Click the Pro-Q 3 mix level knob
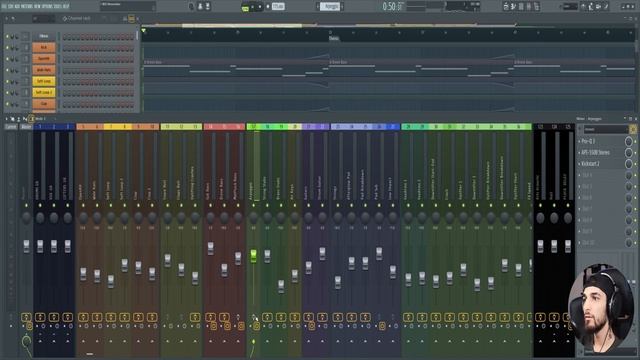Screen dimensions: 640x360 click(629, 141)
